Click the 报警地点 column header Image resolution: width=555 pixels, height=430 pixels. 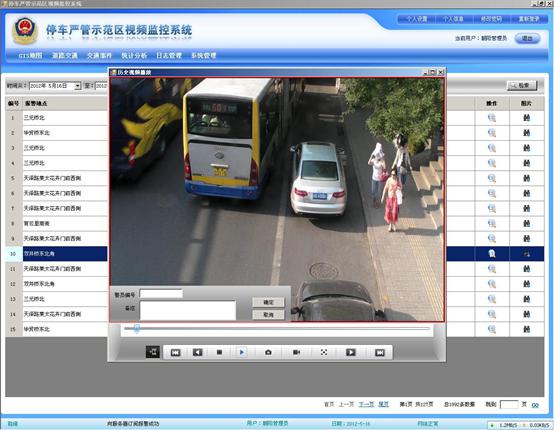tap(36, 103)
